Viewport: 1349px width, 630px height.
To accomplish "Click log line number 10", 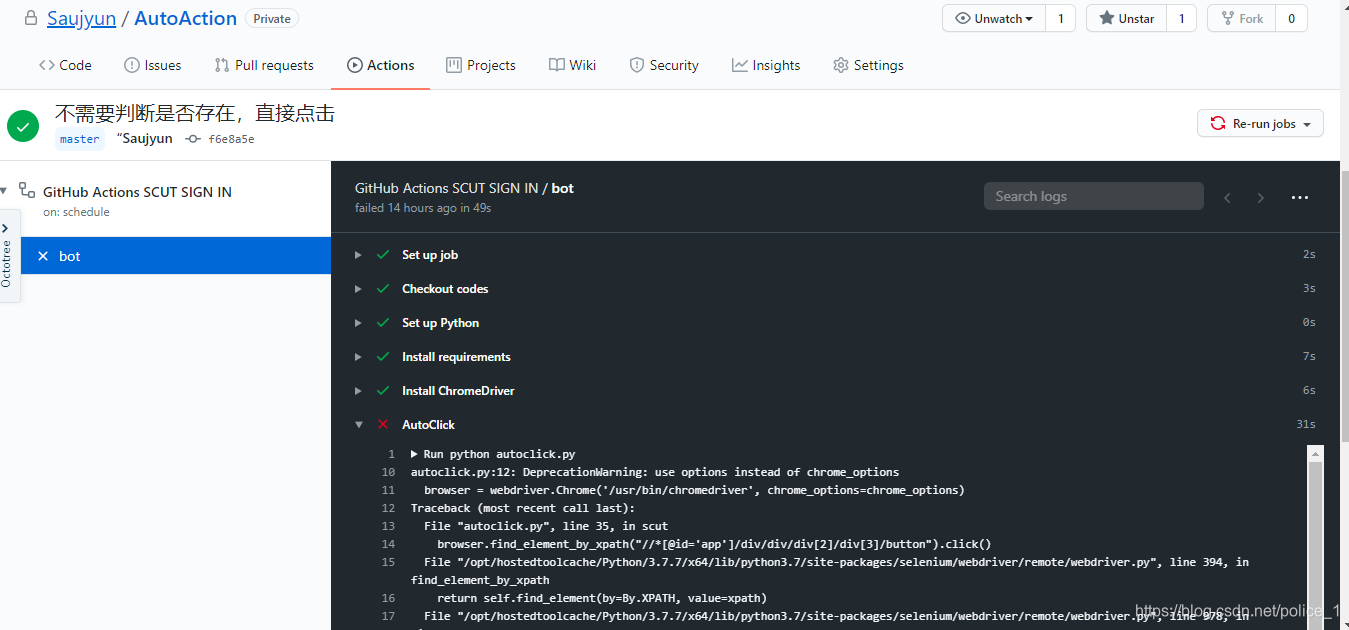I will (389, 472).
